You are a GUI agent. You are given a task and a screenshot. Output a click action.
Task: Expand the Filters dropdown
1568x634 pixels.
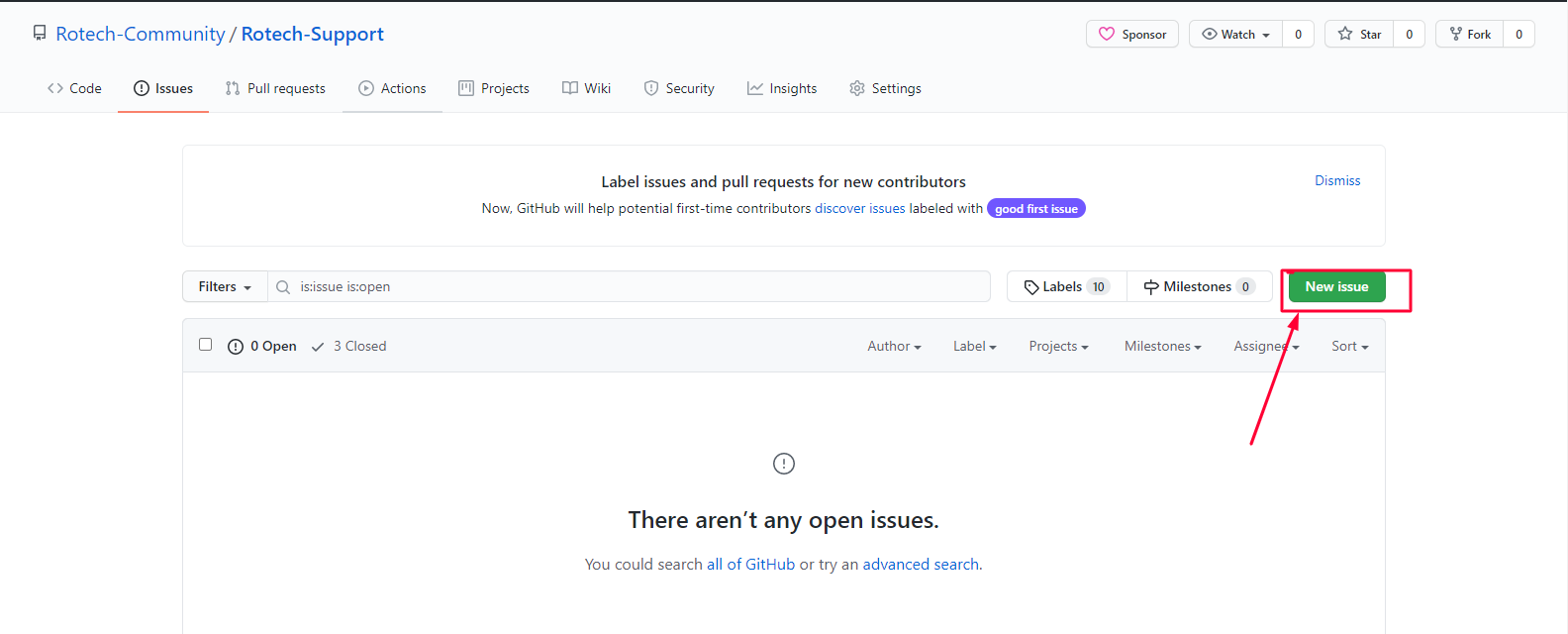[x=225, y=286]
